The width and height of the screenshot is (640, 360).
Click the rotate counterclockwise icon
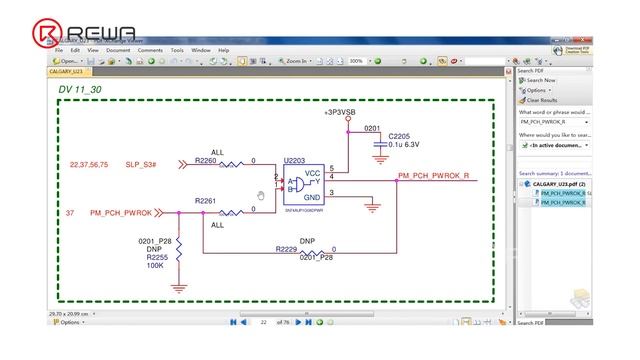coord(213,61)
